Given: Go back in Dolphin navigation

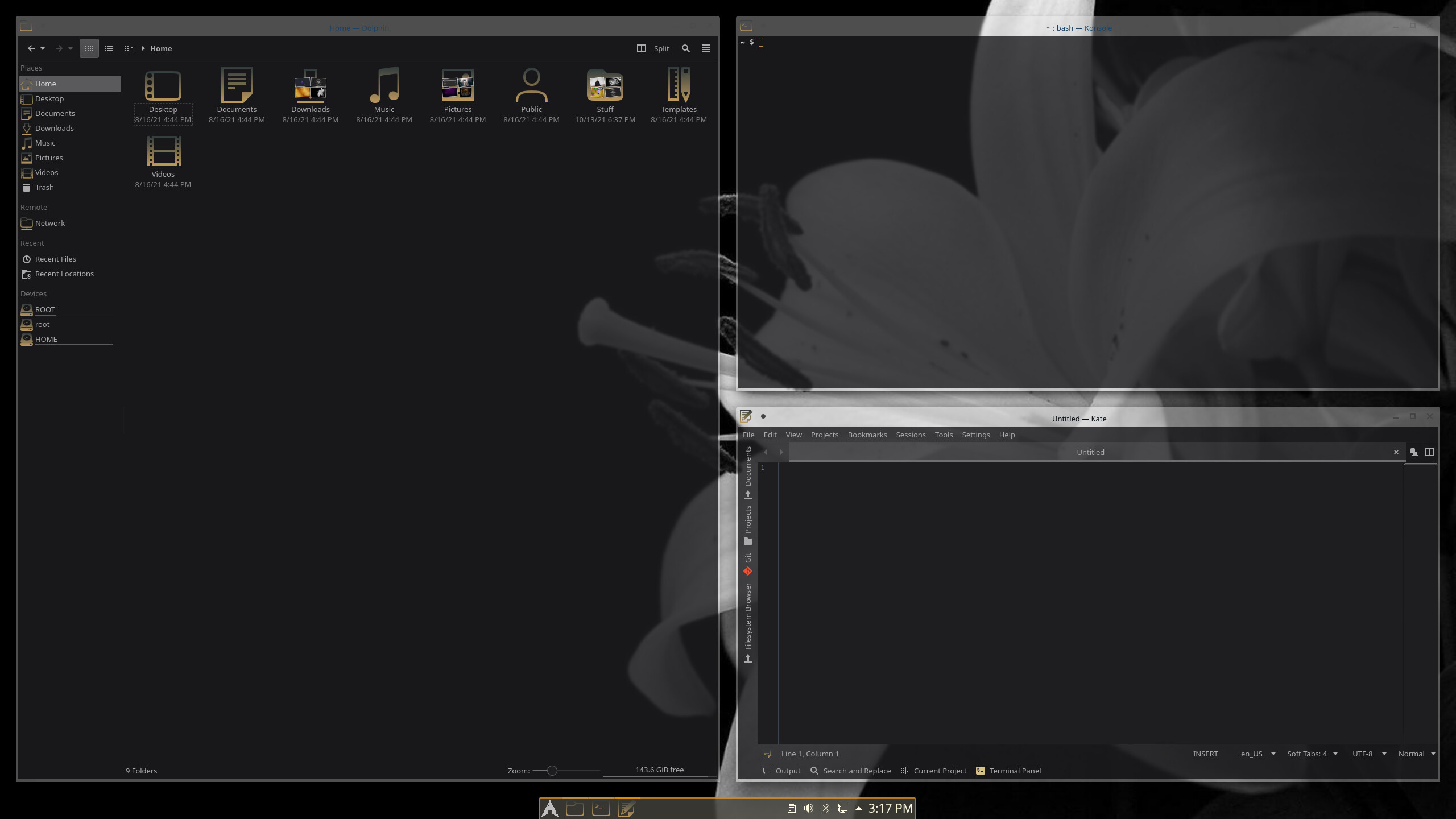Looking at the screenshot, I should tap(31, 48).
